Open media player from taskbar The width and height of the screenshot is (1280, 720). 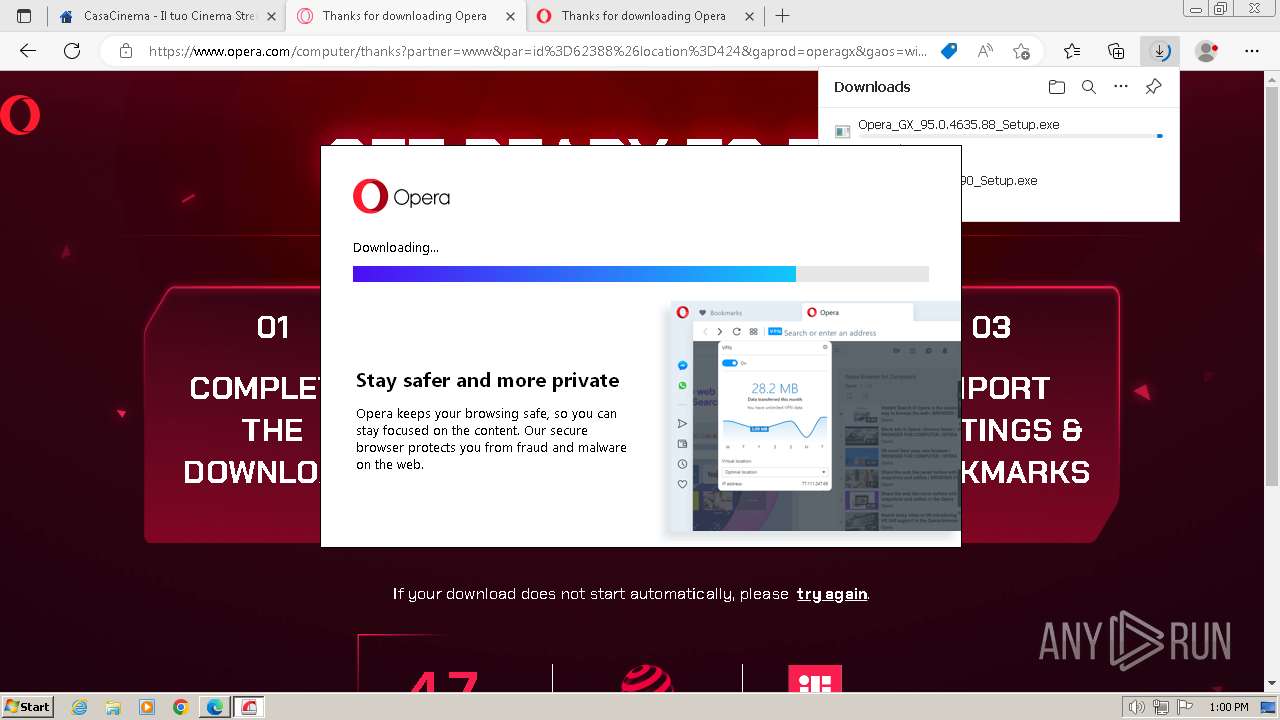pyautogui.click(x=147, y=707)
